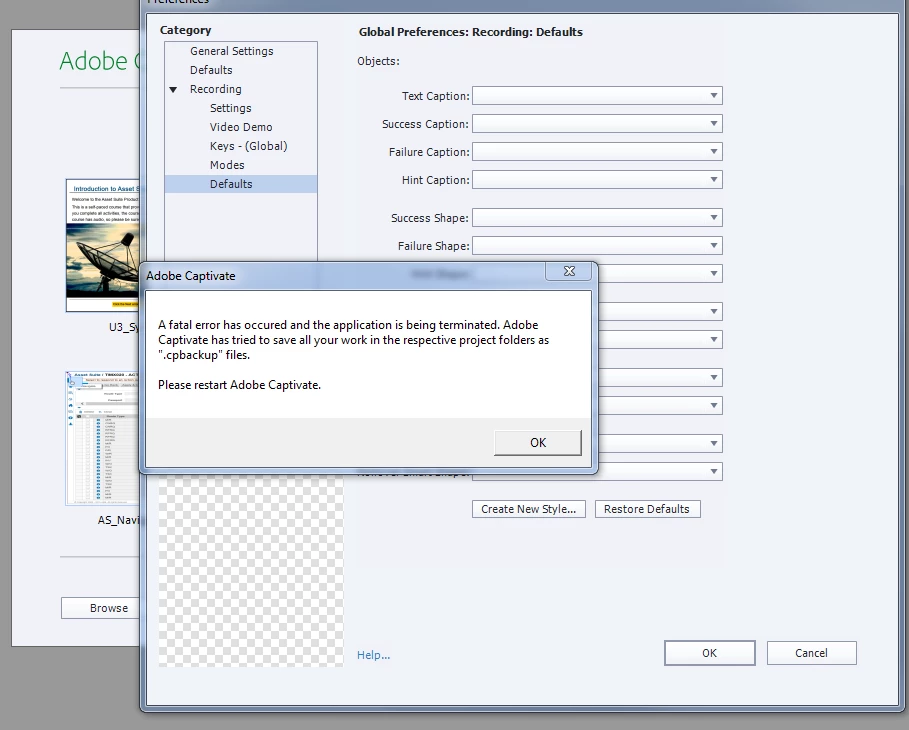The height and width of the screenshot is (730, 909).
Task: Click Restore Defaults button
Action: (647, 509)
